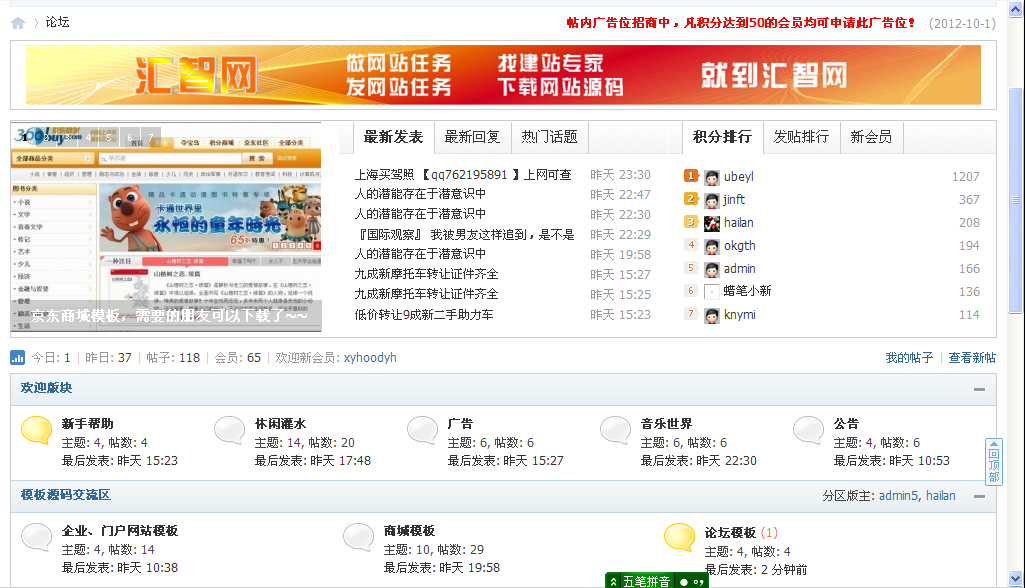The image size is (1025, 588).
Task: Click the avatar next to ubeyl
Action: [x=712, y=177]
